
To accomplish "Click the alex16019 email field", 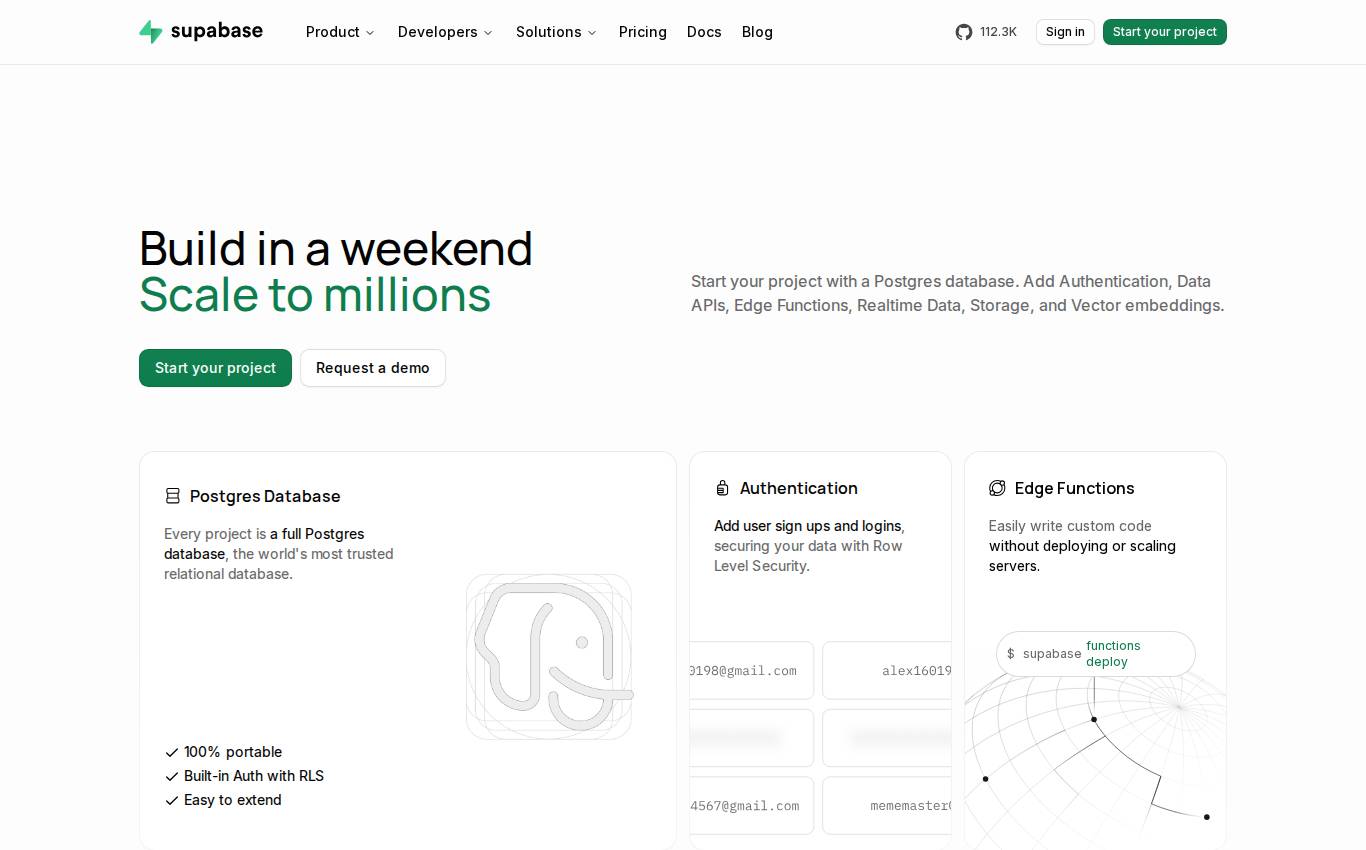I will point(887,670).
